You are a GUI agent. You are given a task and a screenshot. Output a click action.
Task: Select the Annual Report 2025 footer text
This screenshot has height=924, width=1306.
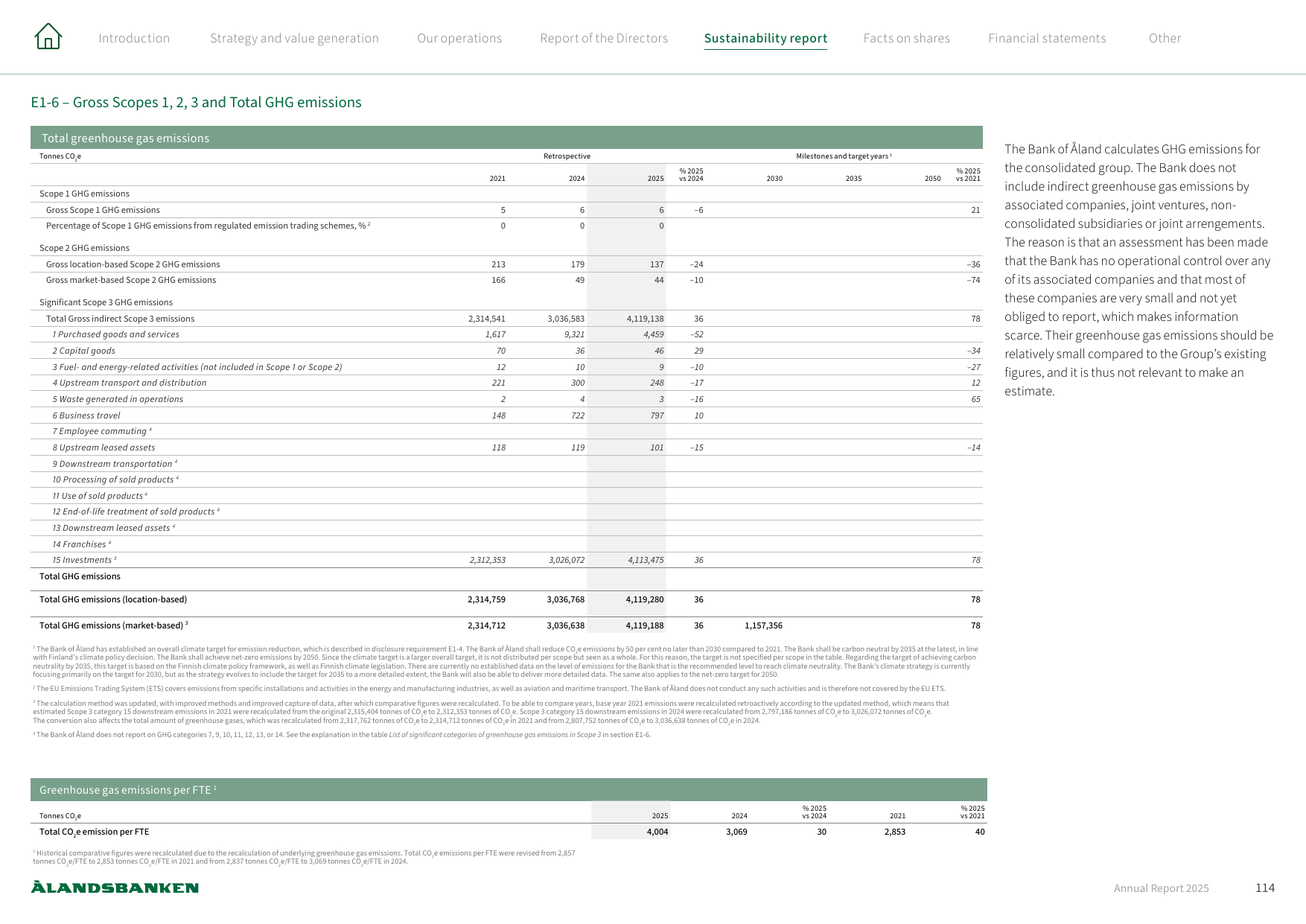point(1161,888)
